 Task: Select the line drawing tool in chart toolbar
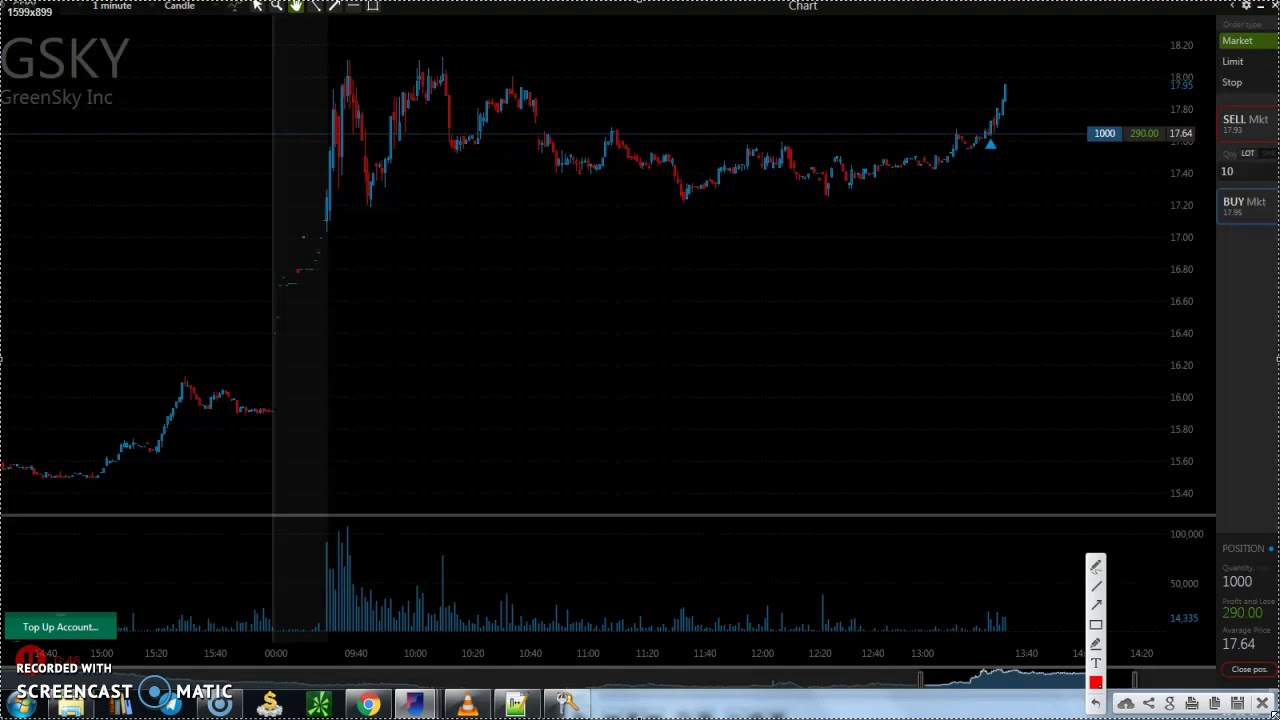(315, 6)
